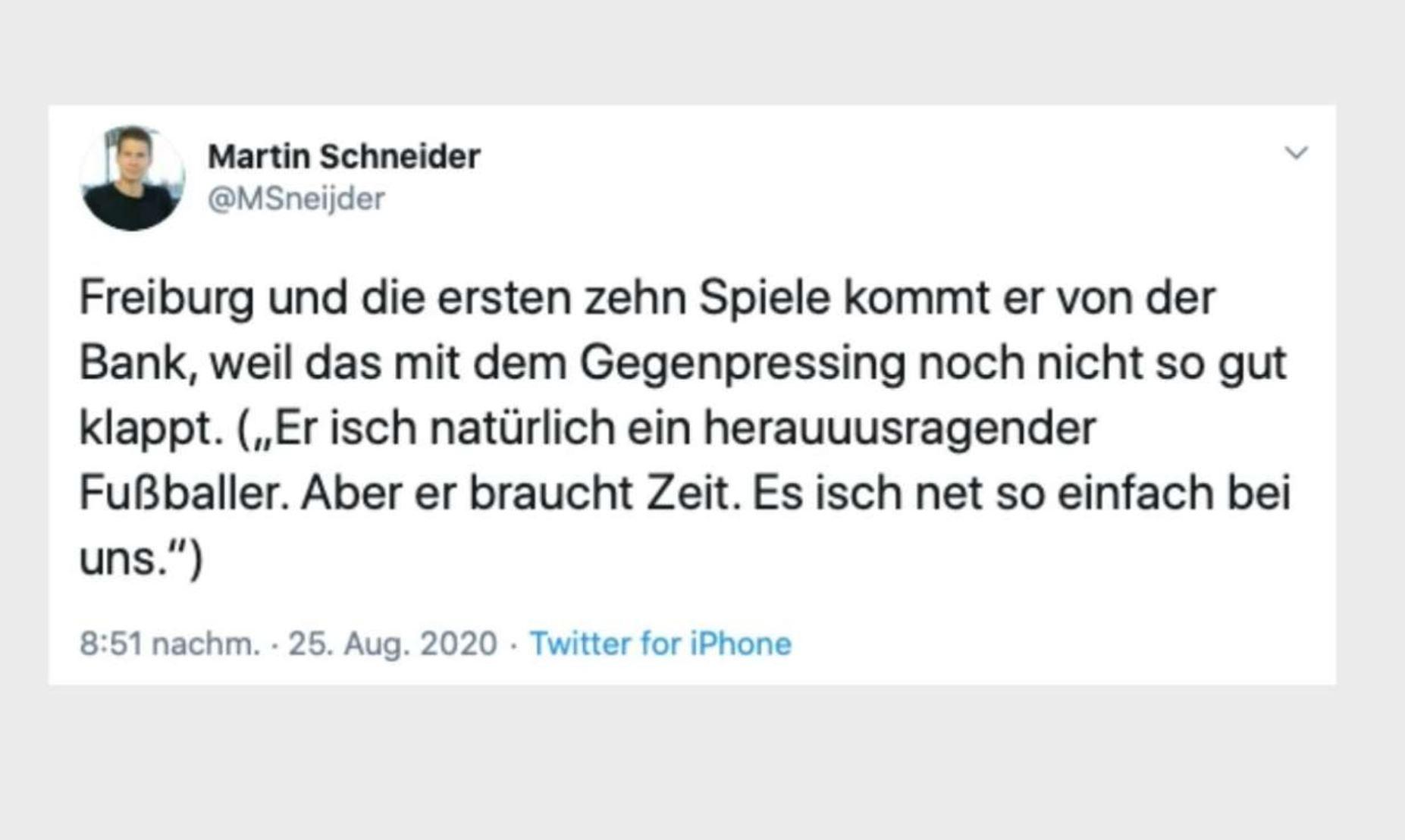Open the Martin Schneider display name

coord(343,157)
